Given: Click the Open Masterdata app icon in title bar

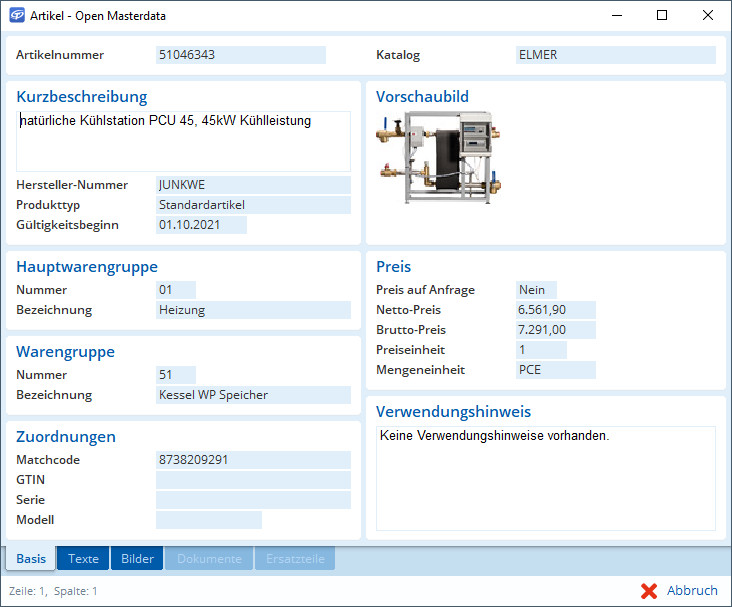Looking at the screenshot, I should pos(17,16).
